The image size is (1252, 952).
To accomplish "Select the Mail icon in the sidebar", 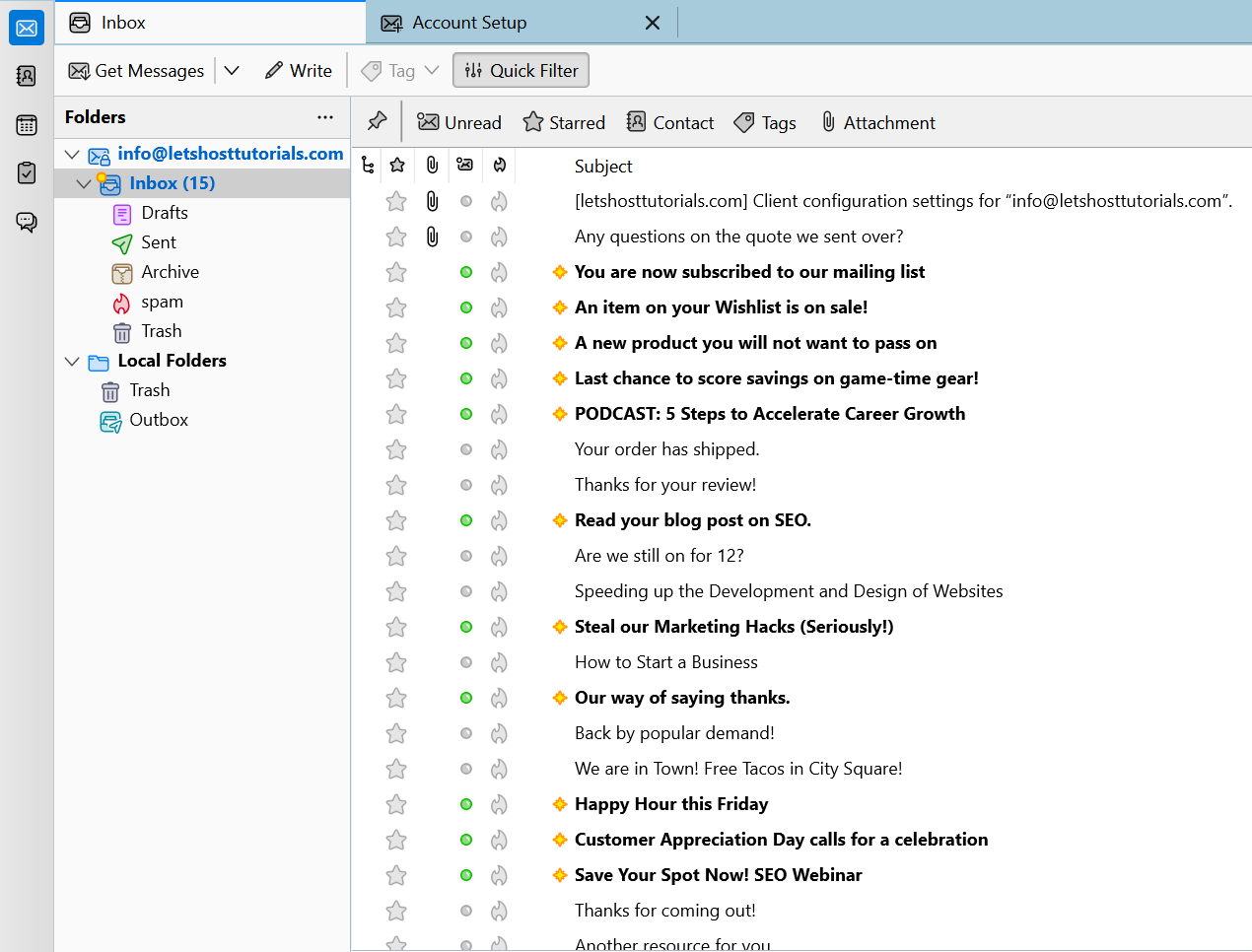I will click(26, 27).
